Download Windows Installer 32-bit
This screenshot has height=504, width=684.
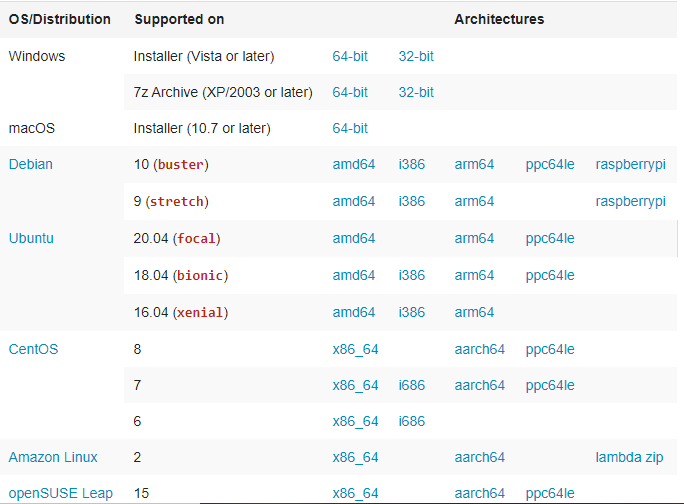(x=416, y=56)
